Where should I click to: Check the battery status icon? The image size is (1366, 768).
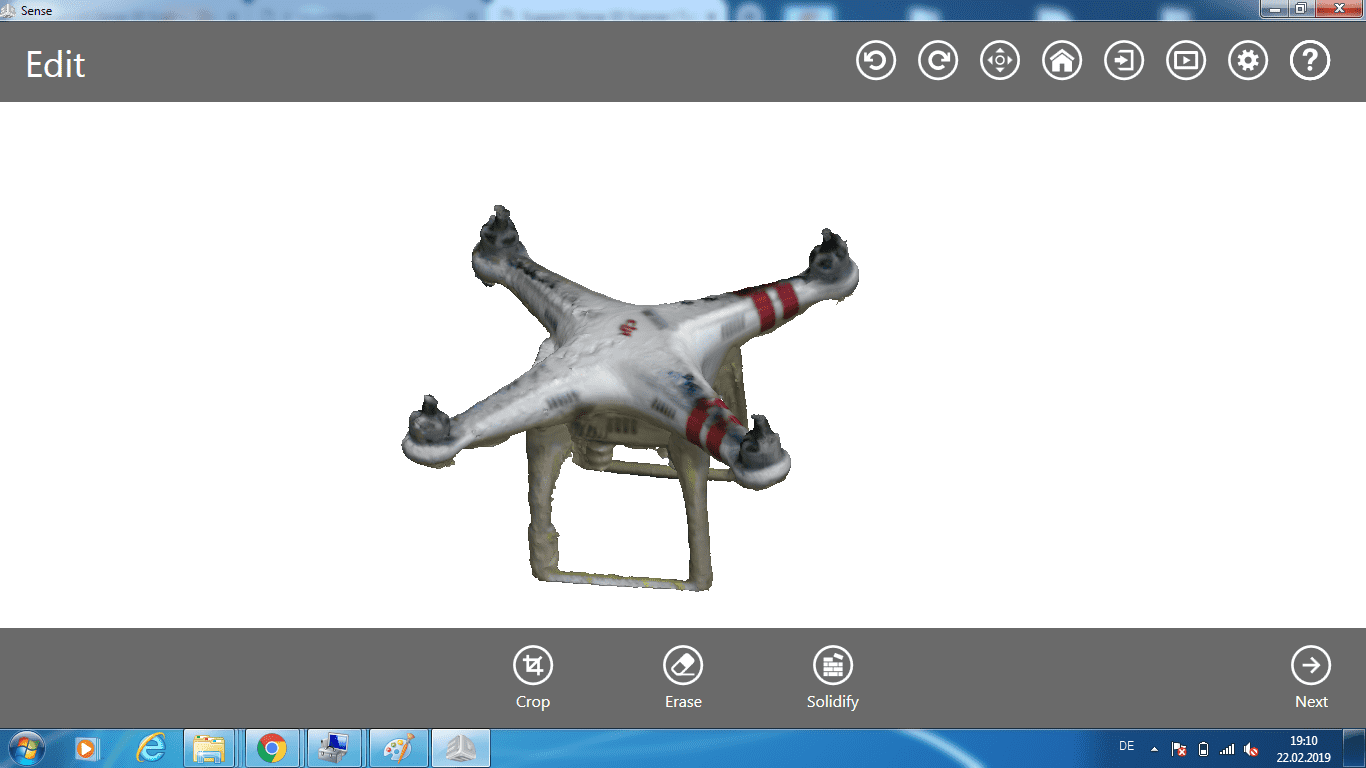pos(1203,748)
